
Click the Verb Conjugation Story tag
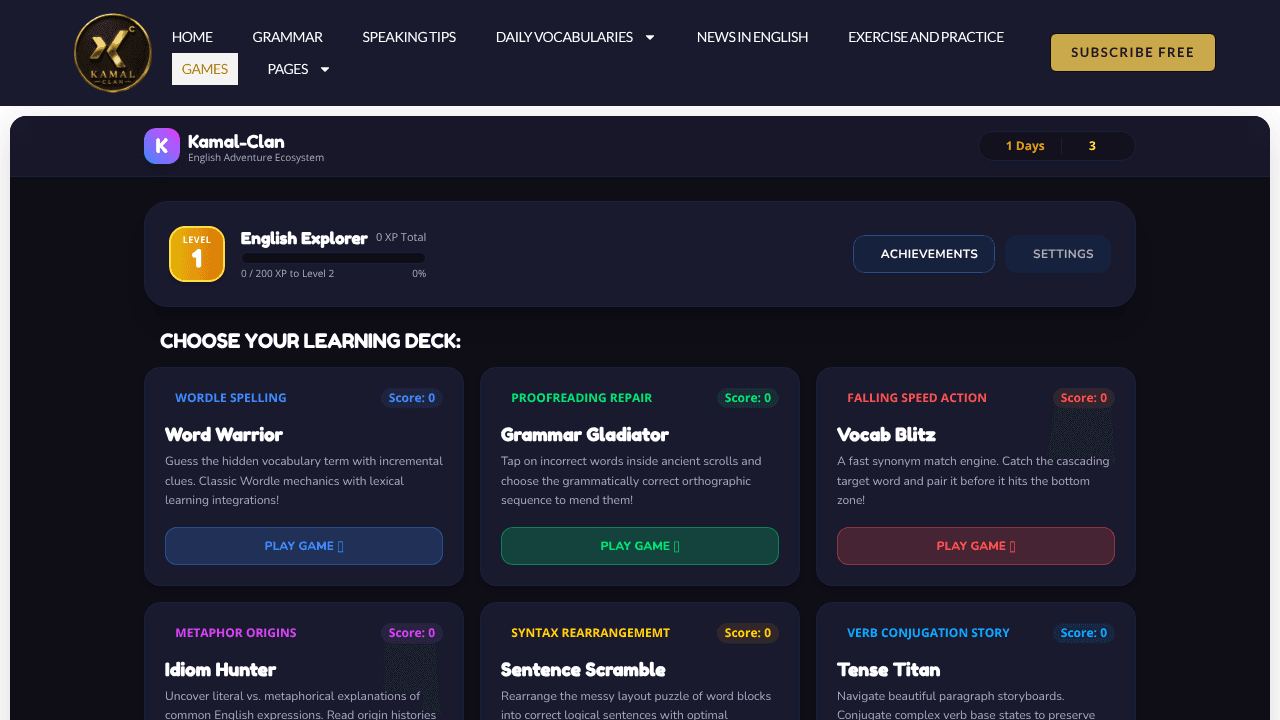point(928,633)
